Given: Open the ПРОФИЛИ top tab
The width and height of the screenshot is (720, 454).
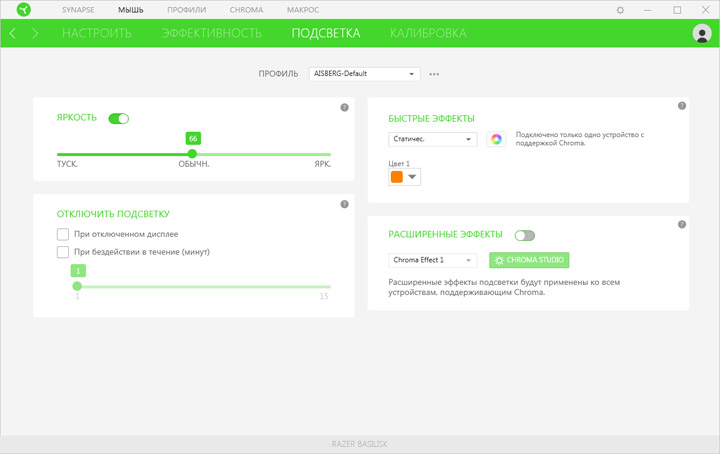Looking at the screenshot, I should pos(186,10).
